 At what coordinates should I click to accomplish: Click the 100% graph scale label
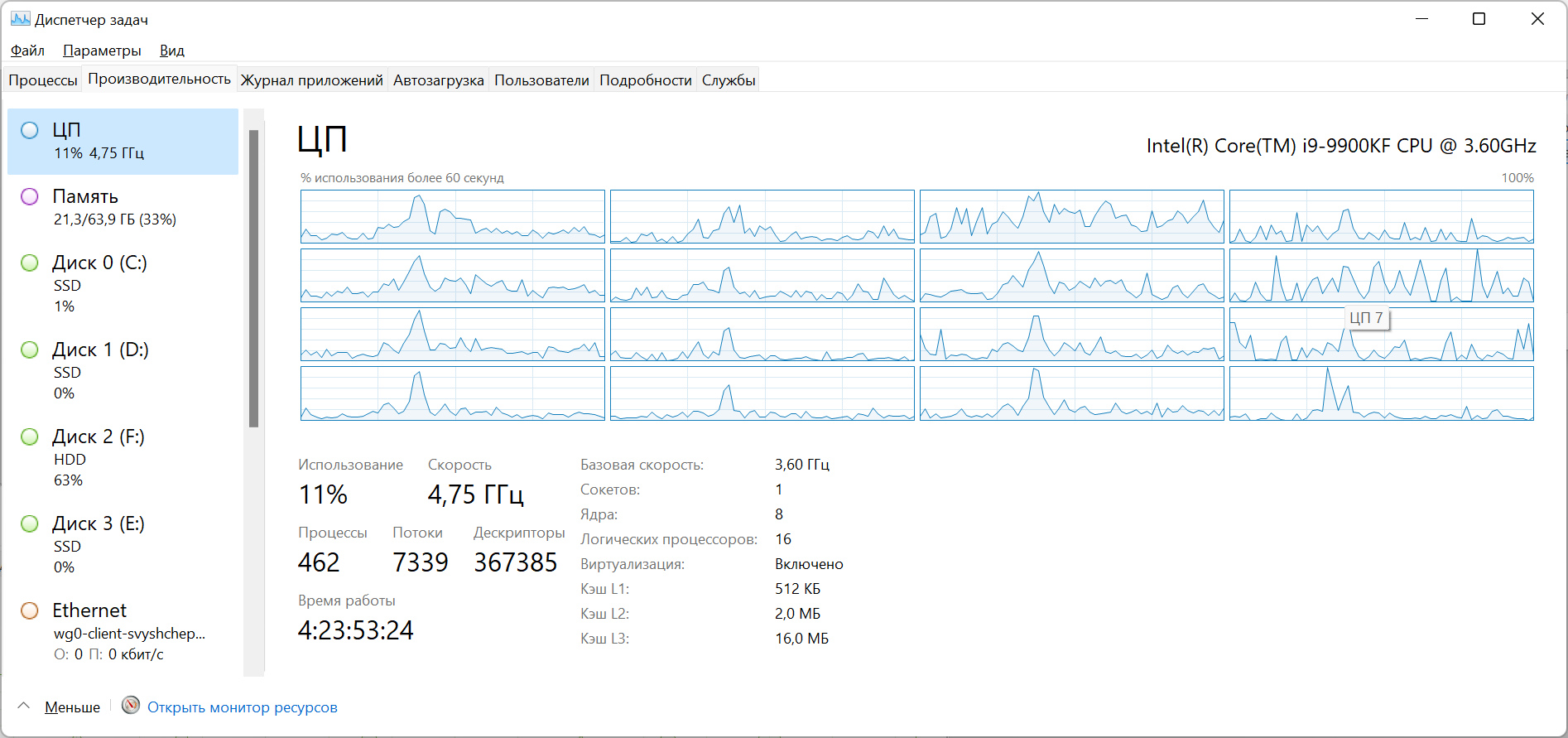[1517, 178]
